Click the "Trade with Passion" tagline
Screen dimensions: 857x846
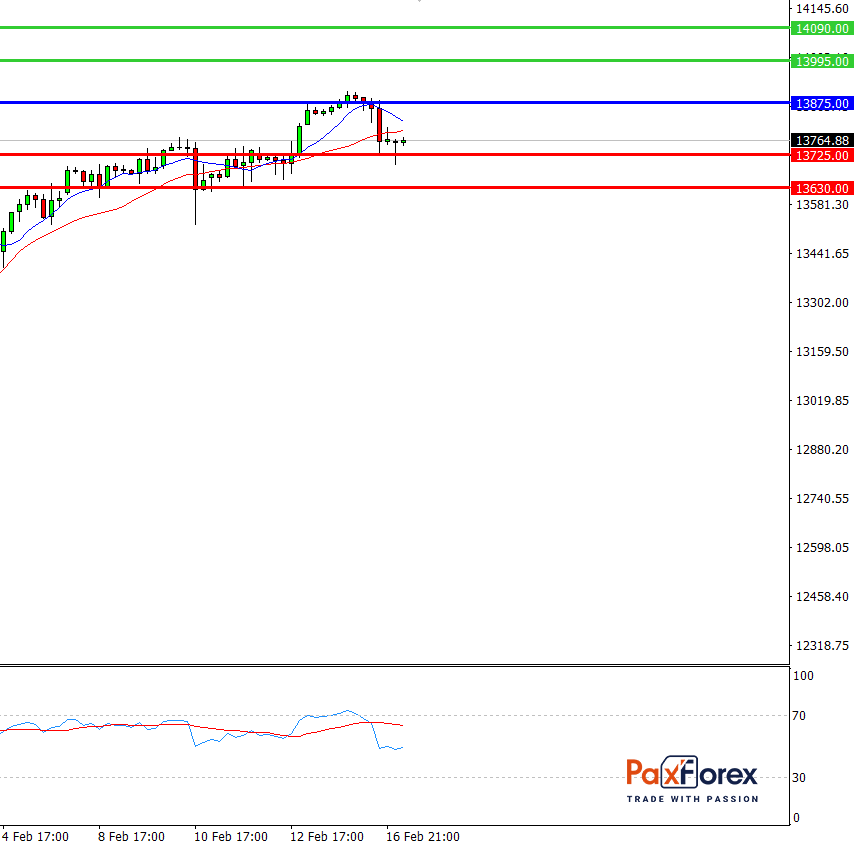pyautogui.click(x=692, y=799)
